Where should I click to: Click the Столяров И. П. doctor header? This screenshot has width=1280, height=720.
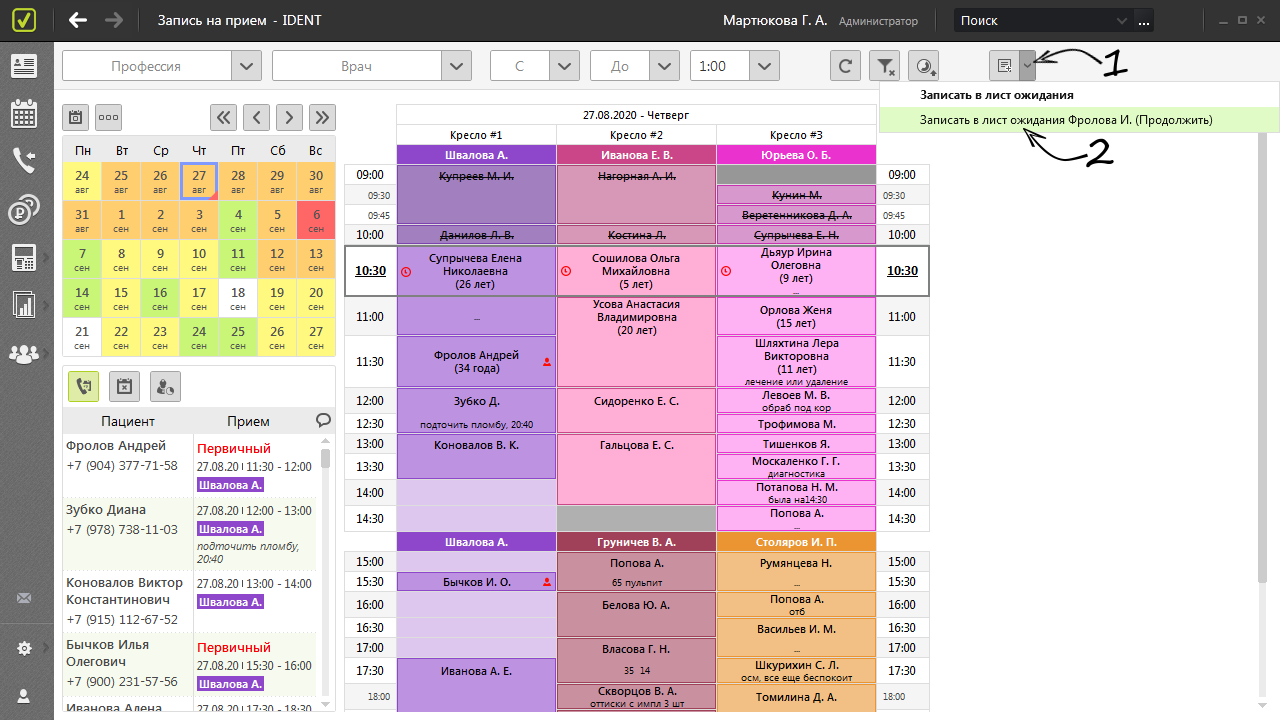tap(796, 541)
